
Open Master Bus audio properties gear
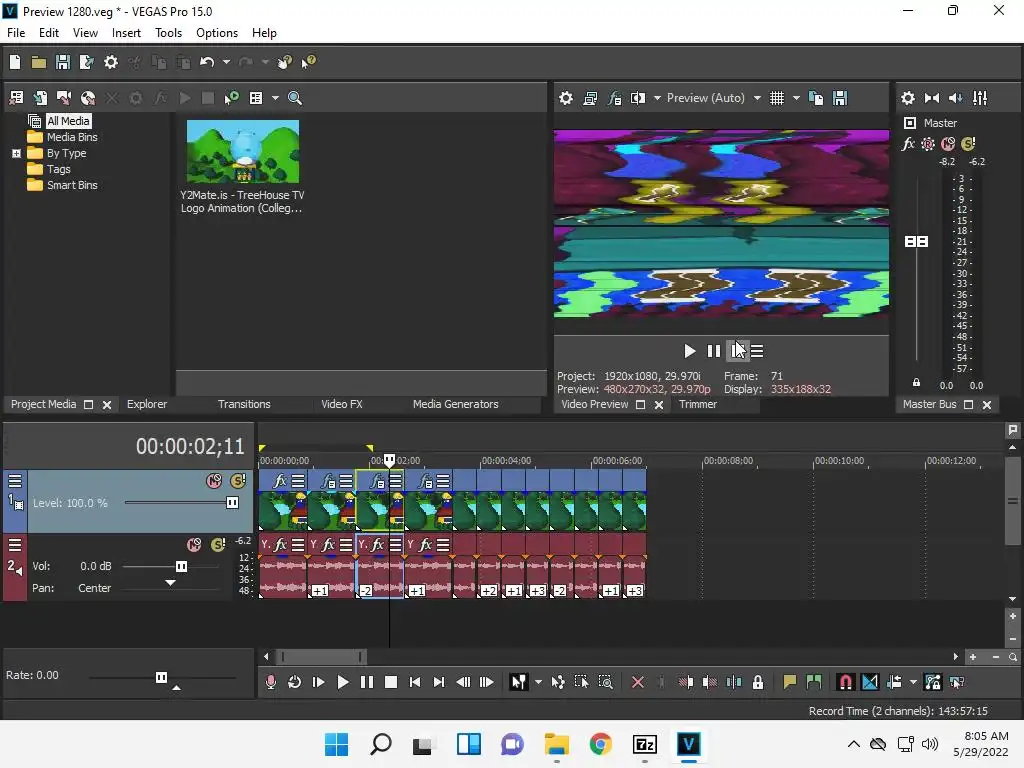click(908, 98)
